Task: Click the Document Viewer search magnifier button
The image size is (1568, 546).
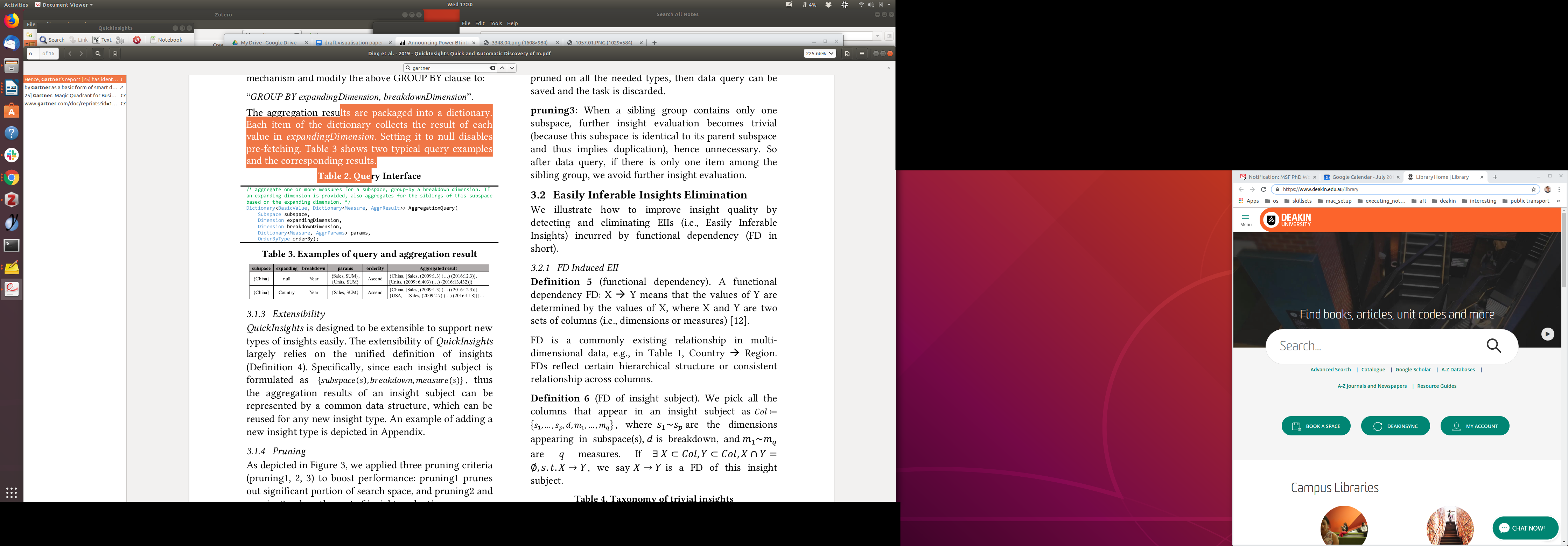Action: tap(97, 54)
